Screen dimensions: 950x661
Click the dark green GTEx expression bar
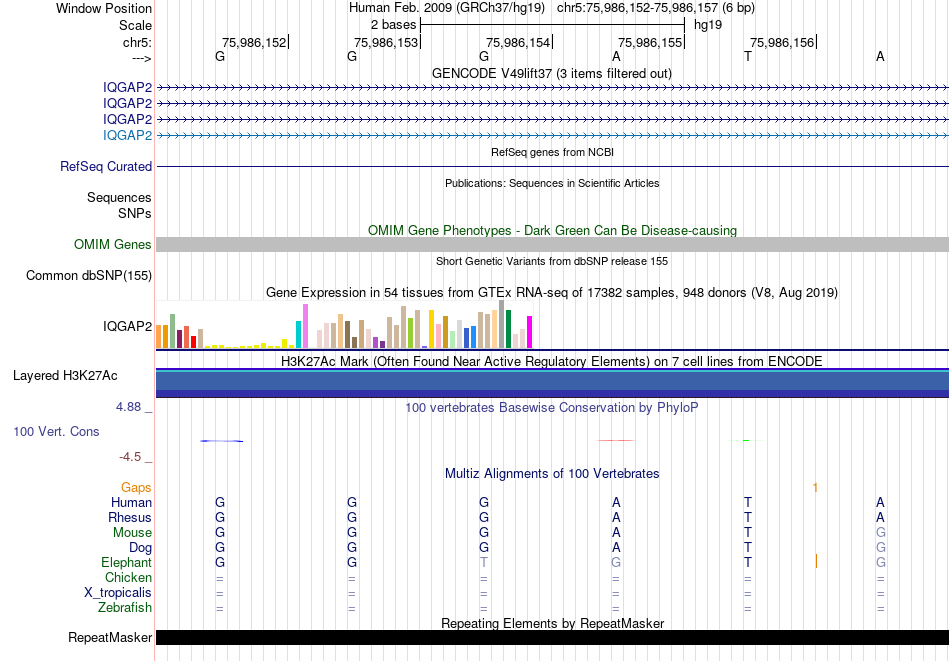(x=509, y=329)
